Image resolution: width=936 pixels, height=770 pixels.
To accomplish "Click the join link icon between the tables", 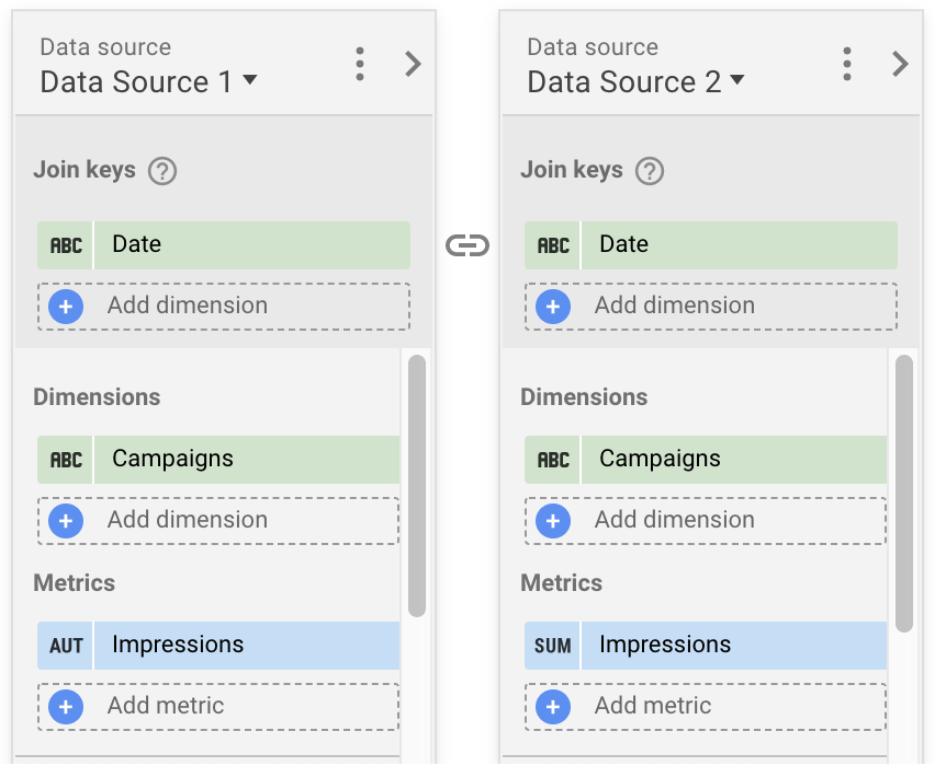I will click(x=467, y=243).
